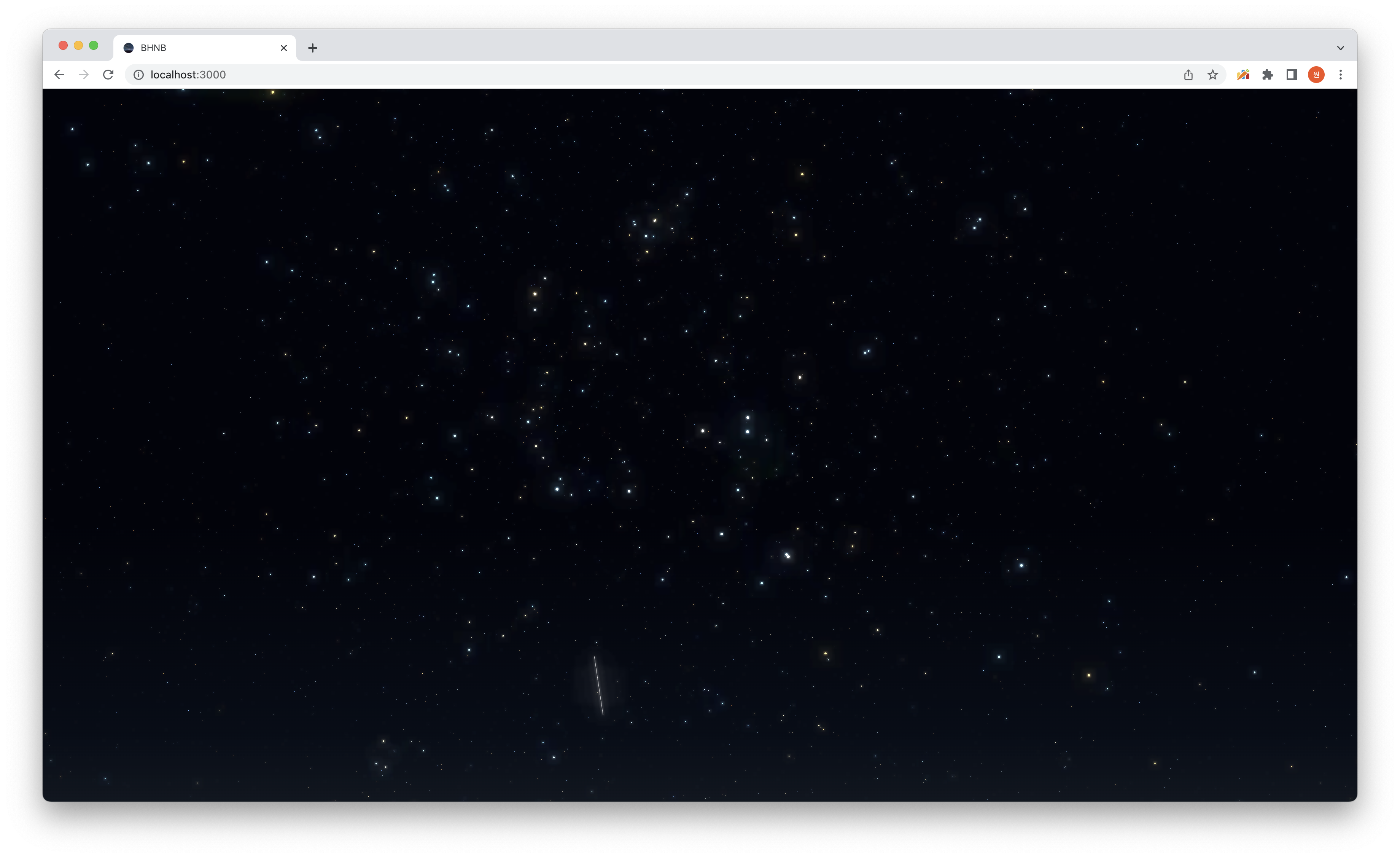Go back to the previous page
Viewport: 1400px width, 858px height.
coord(59,75)
